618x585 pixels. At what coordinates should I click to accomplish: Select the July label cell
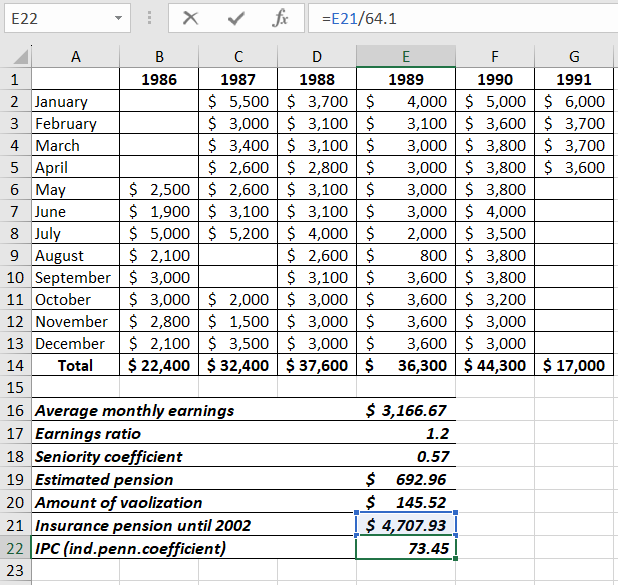pyautogui.click(x=76, y=234)
